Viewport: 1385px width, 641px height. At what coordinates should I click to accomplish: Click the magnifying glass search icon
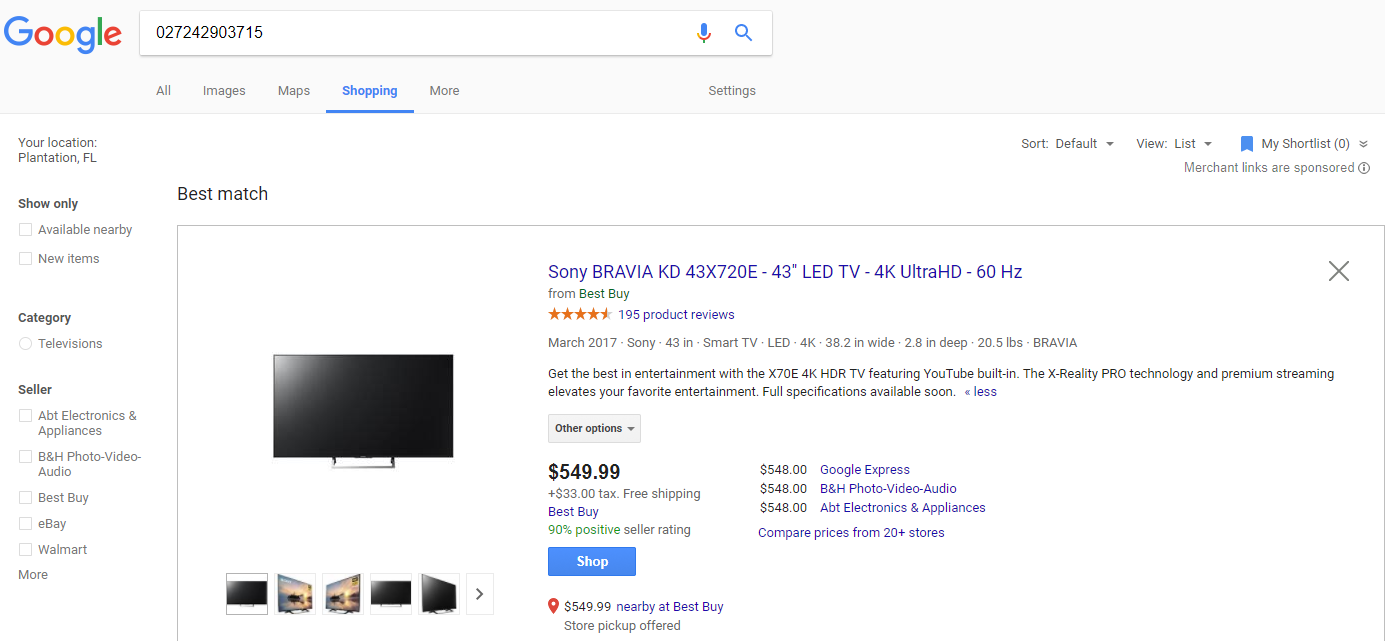pos(743,33)
